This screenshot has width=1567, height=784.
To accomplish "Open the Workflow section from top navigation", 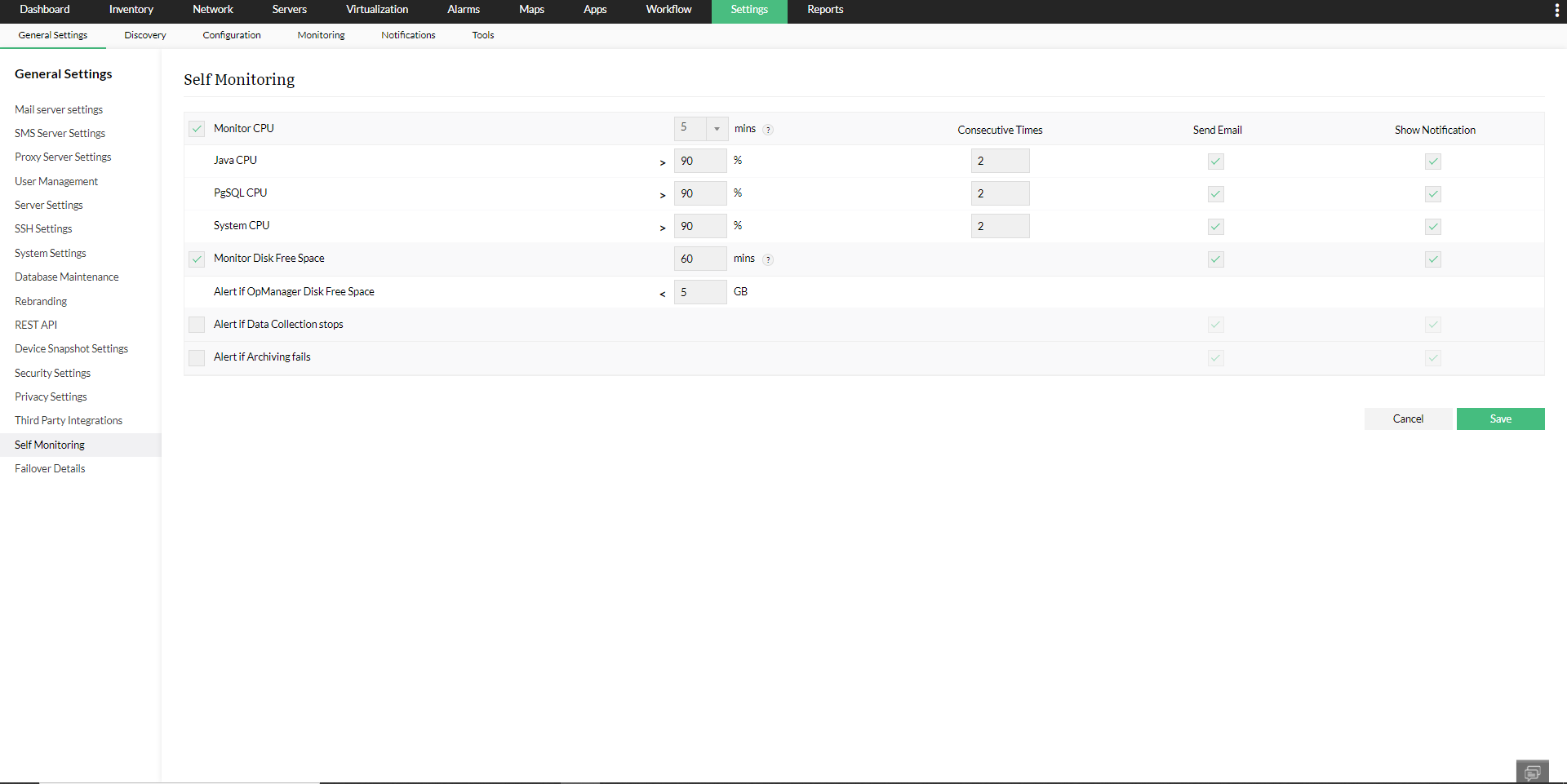I will pos(668,10).
